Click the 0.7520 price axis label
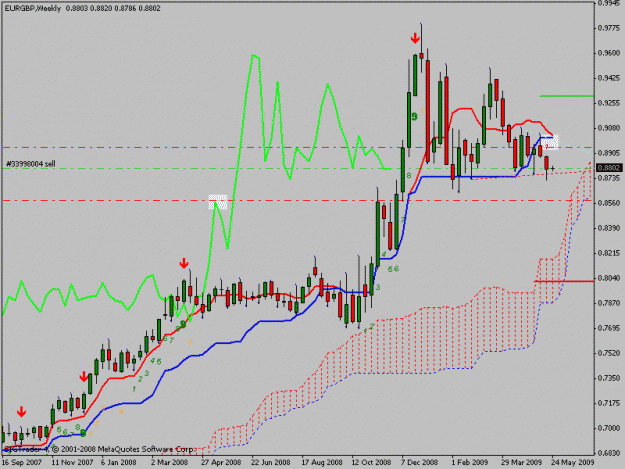Screen dimensions: 625x469 [x=609, y=353]
